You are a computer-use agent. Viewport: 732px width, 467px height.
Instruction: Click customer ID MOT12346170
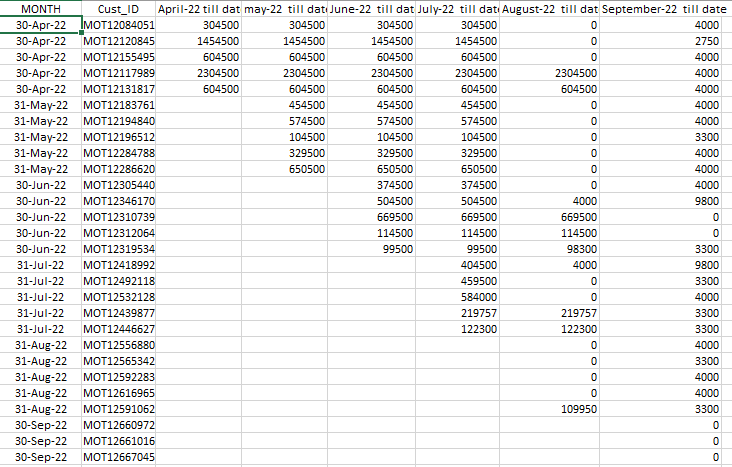tap(119, 201)
